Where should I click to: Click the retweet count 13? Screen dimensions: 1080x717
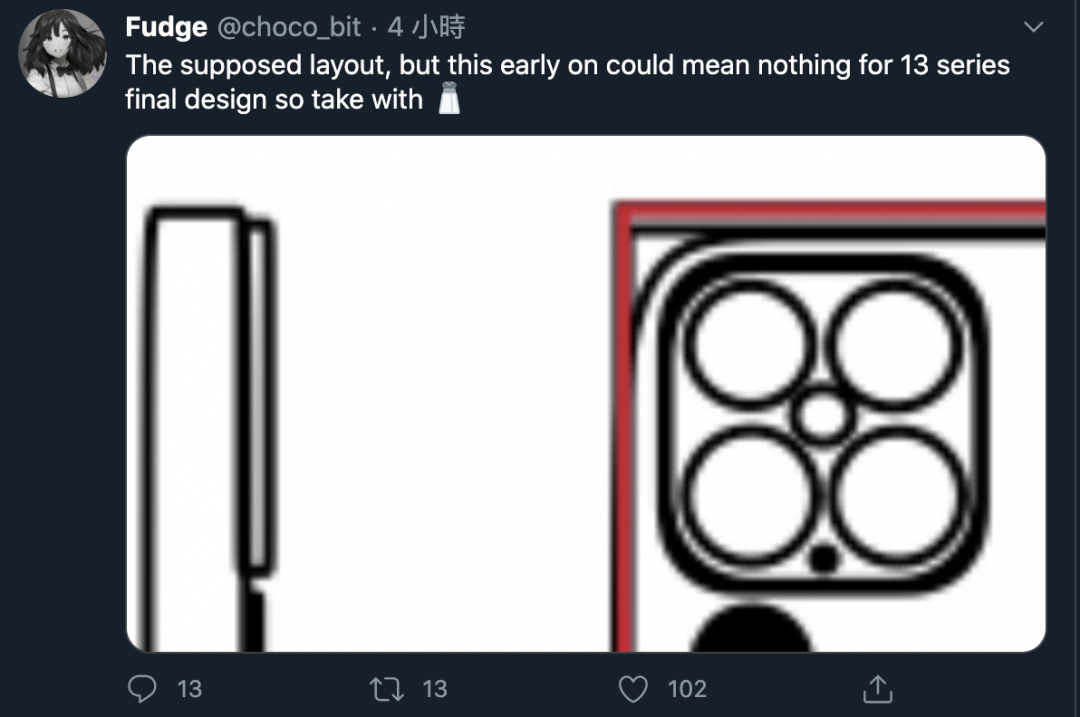pos(434,688)
